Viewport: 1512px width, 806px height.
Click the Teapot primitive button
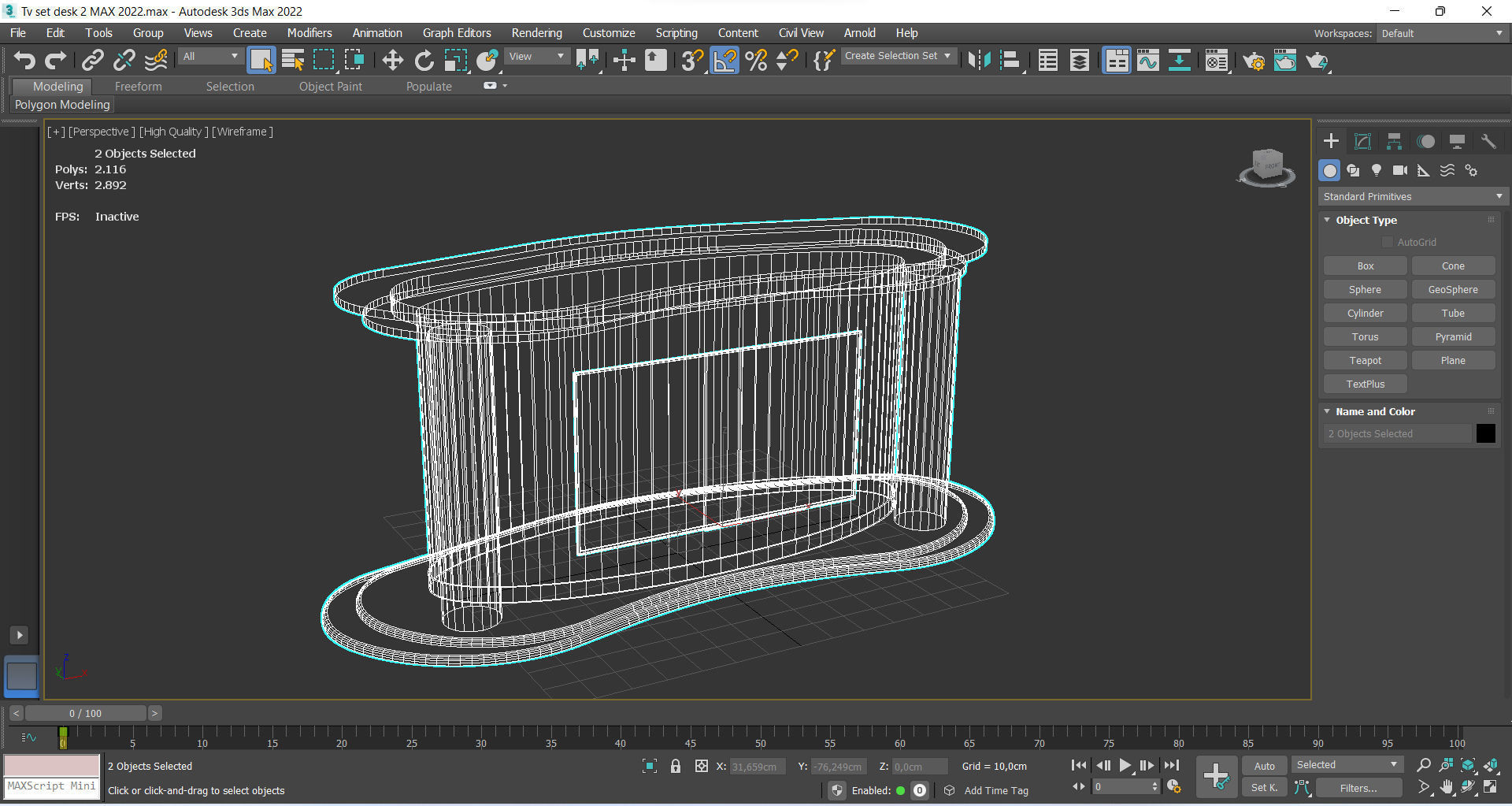1365,361
